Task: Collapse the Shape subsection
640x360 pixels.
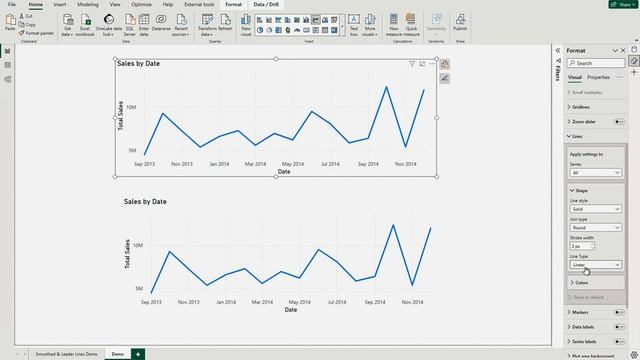Action: [579, 191]
